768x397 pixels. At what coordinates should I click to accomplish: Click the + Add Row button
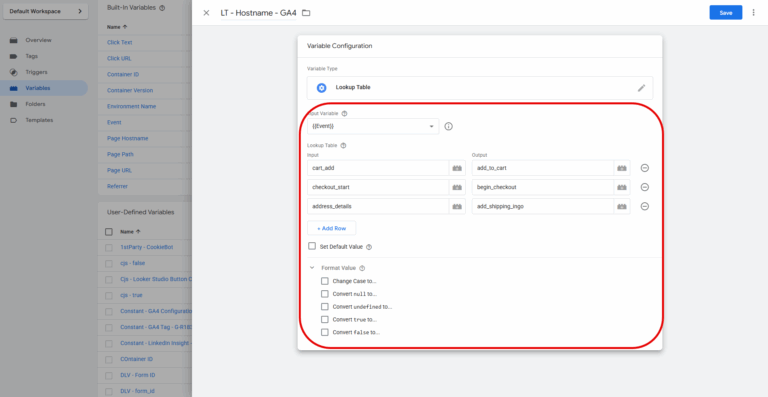(332, 228)
